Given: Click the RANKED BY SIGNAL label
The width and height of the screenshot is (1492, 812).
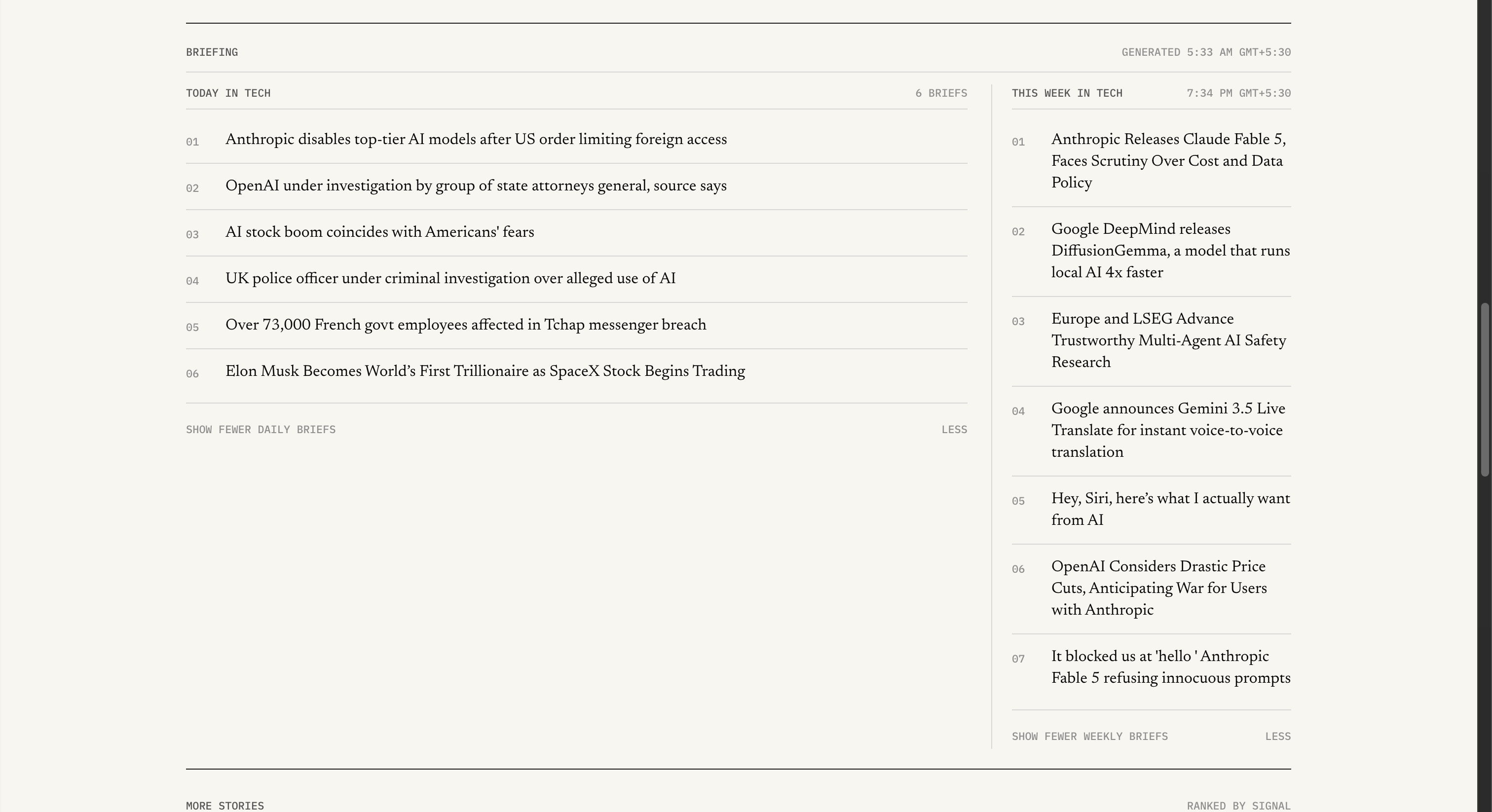Looking at the screenshot, I should pos(1239,806).
